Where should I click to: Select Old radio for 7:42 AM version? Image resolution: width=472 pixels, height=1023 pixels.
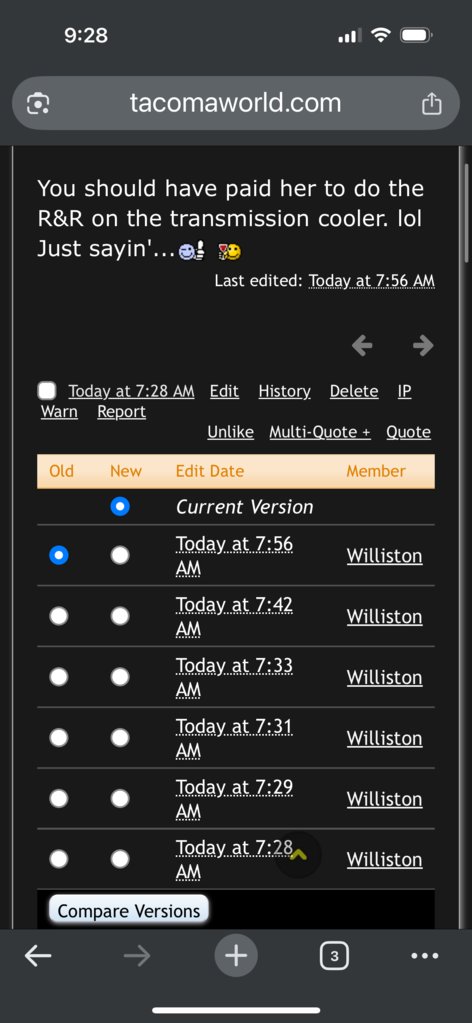point(59,616)
